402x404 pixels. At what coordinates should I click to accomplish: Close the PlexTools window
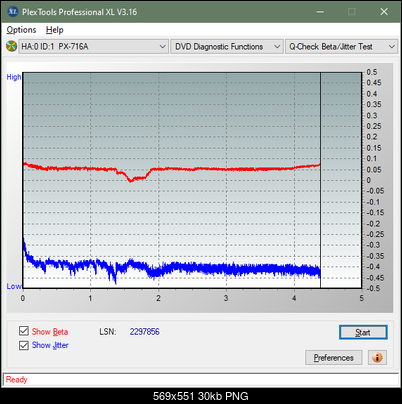pyautogui.click(x=384, y=12)
